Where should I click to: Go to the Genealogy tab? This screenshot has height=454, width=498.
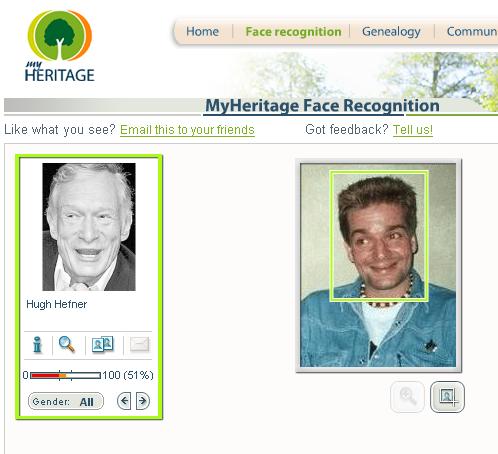pyautogui.click(x=391, y=32)
